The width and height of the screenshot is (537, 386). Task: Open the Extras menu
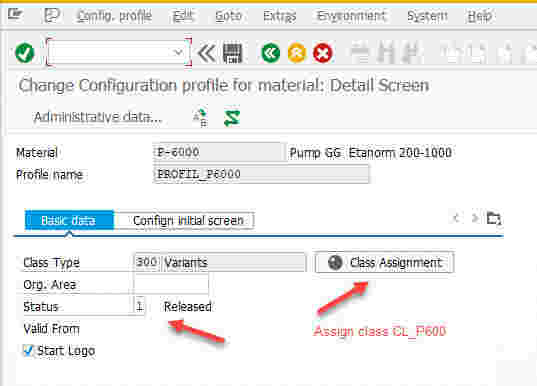279,16
